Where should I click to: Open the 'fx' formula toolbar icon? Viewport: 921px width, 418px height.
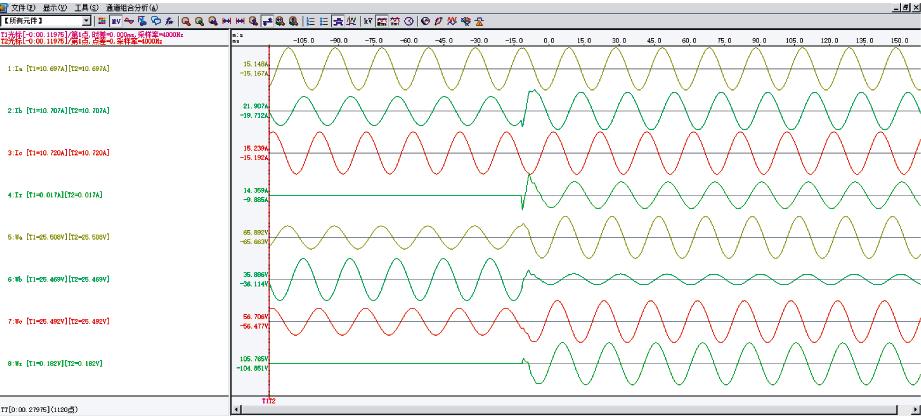170,21
